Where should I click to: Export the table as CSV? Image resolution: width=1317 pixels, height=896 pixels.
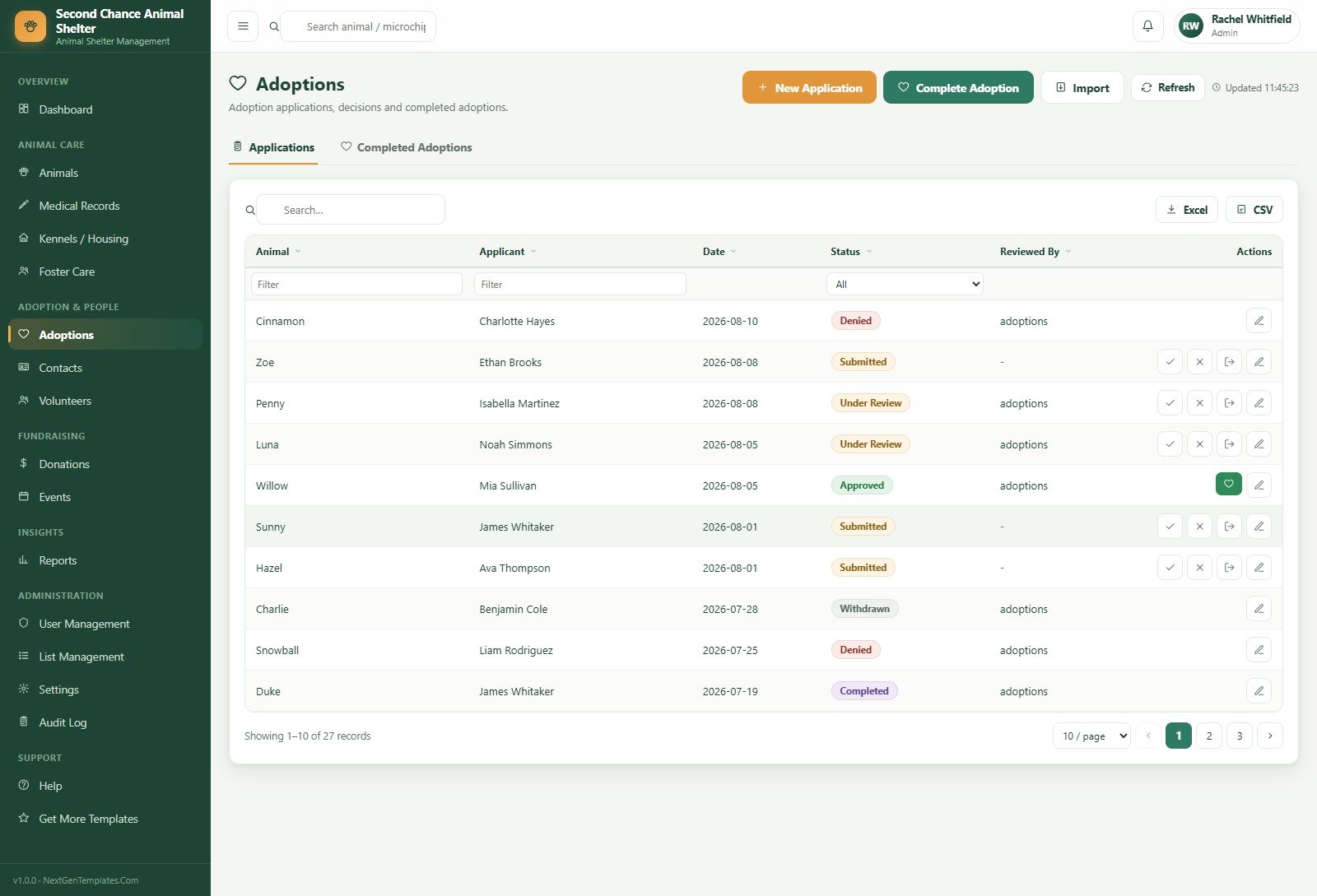coord(1254,210)
